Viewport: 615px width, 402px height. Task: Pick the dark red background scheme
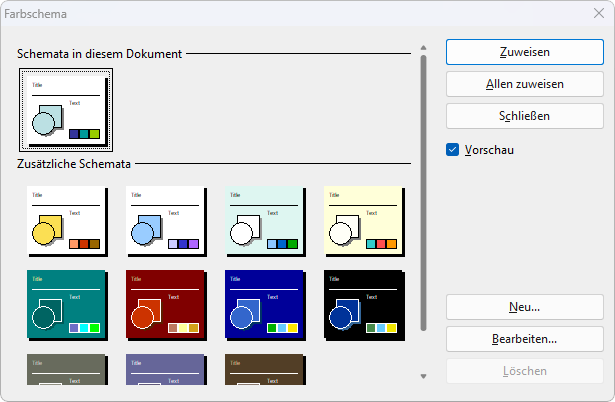(166, 306)
